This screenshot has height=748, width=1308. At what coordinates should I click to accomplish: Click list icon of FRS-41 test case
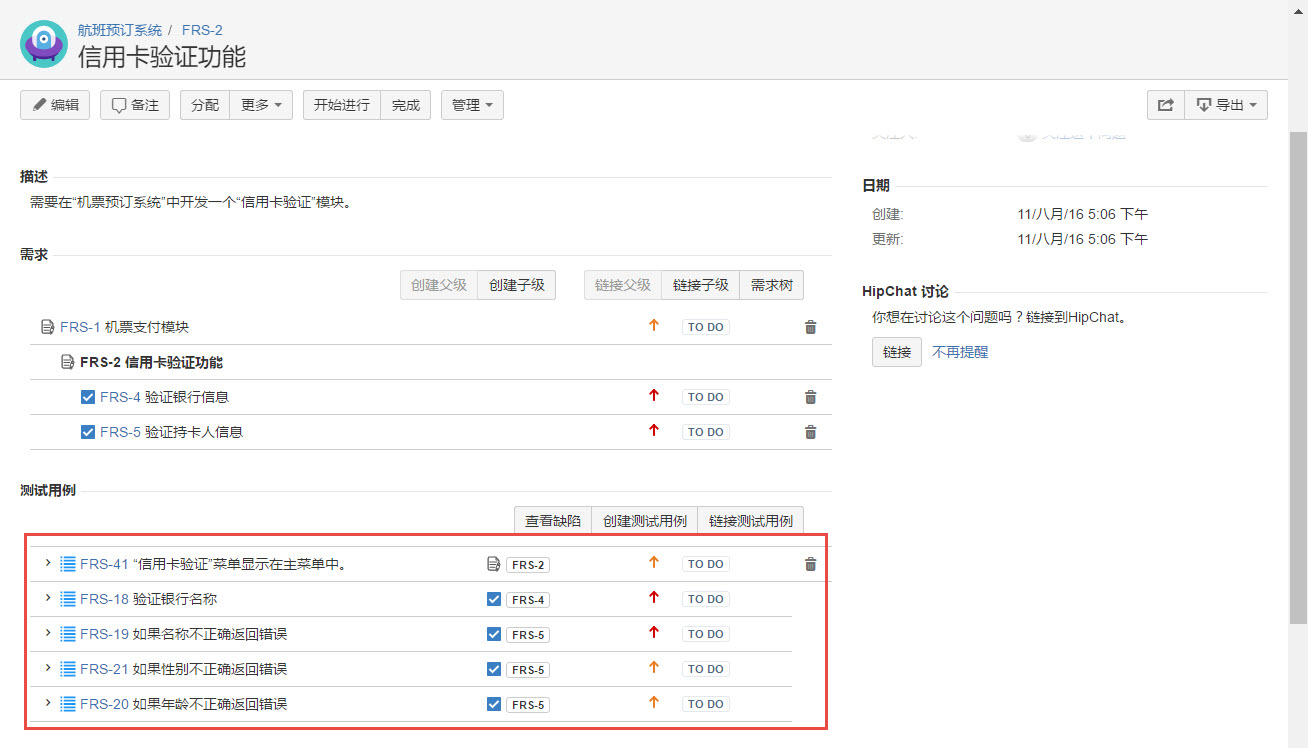(68, 564)
